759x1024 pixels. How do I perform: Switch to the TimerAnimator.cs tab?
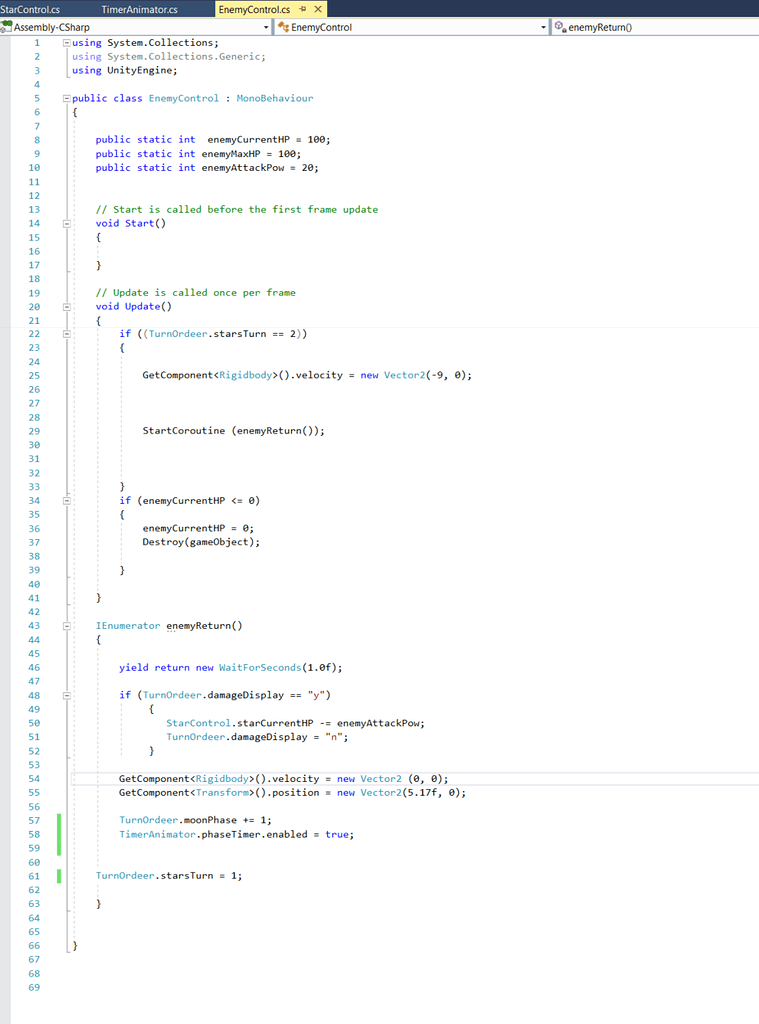click(139, 9)
